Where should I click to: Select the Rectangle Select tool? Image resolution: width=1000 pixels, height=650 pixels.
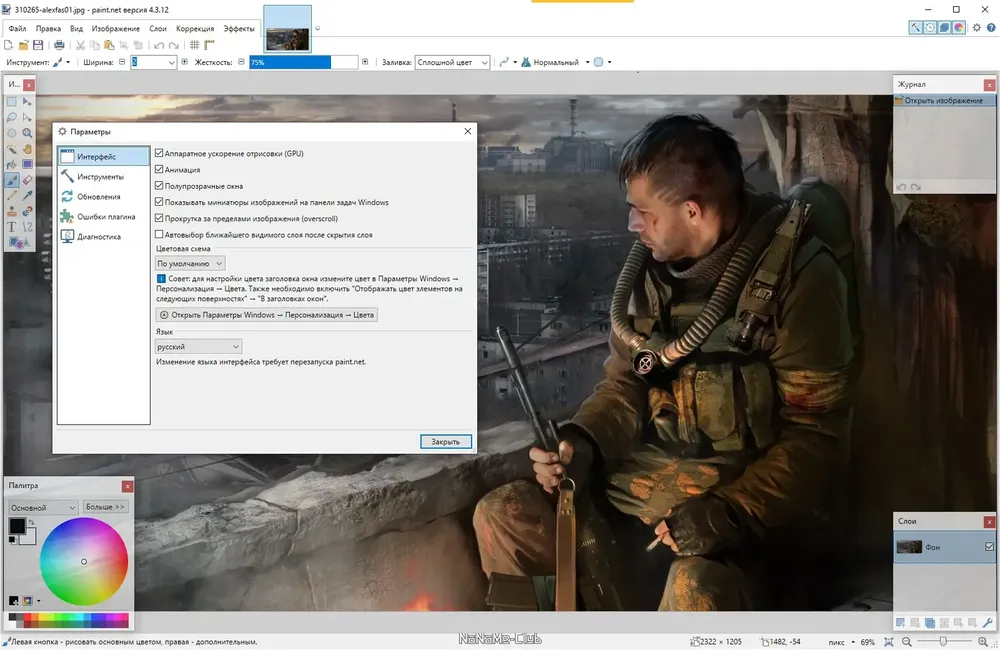[x=11, y=102]
